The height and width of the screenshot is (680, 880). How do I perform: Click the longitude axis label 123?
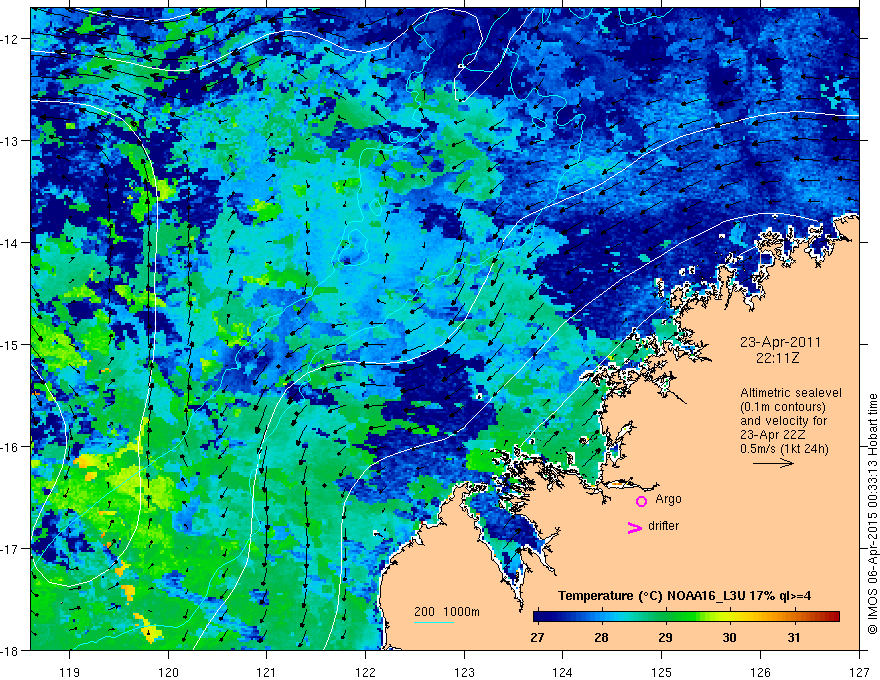pos(464,672)
